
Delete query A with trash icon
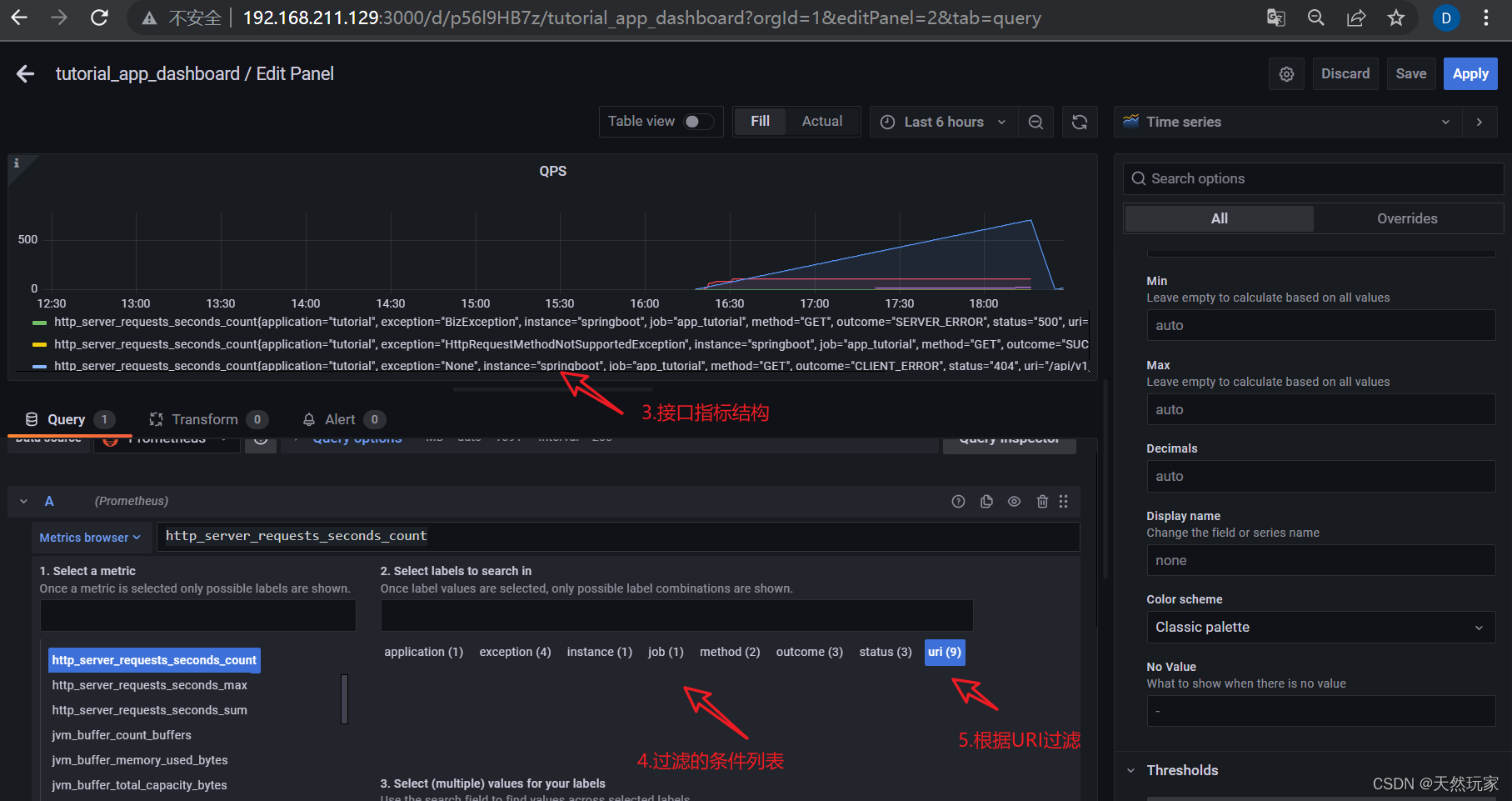click(1042, 502)
